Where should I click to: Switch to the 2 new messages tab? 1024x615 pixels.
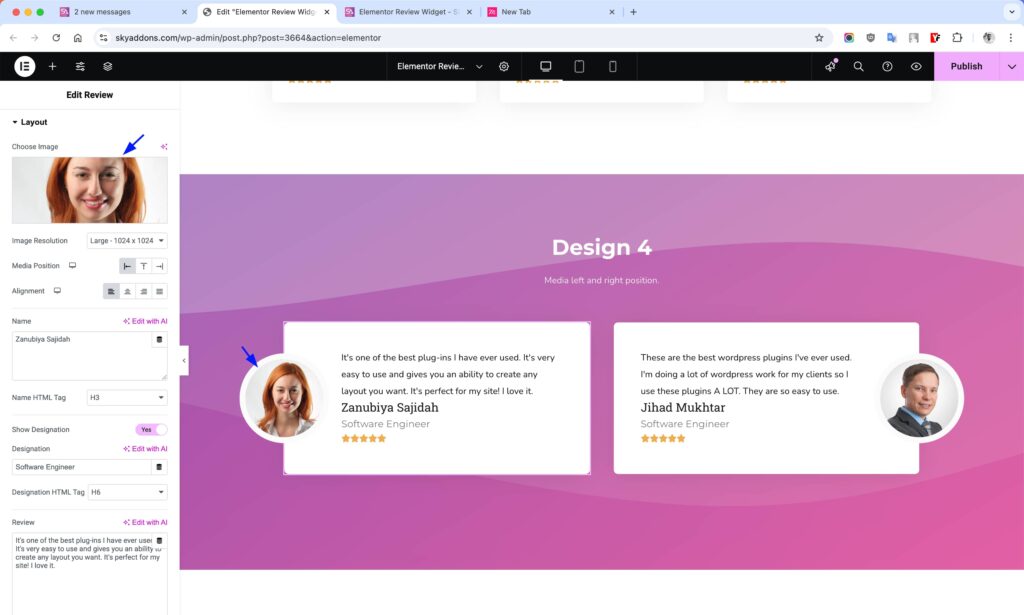[123, 12]
